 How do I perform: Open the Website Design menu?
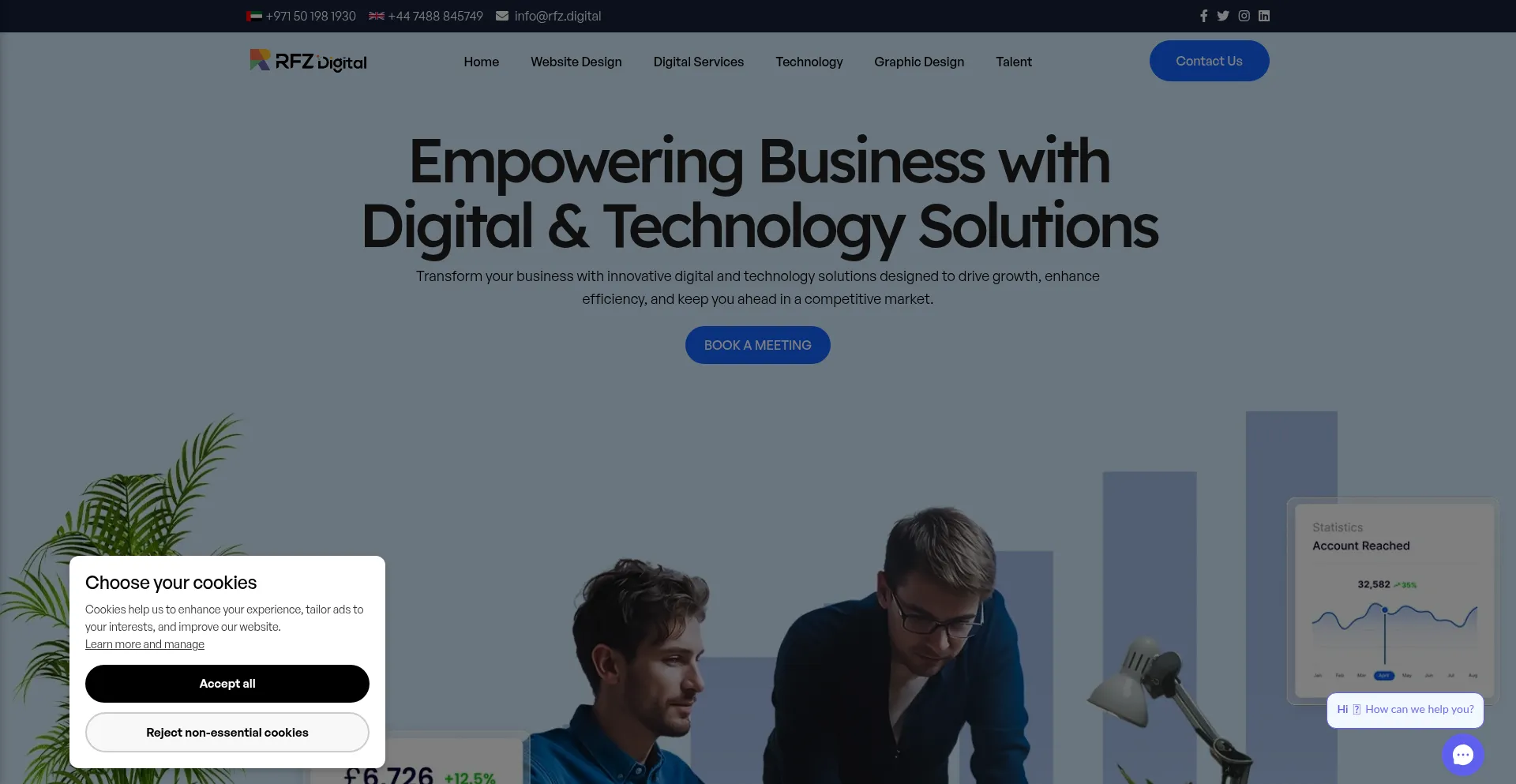pyautogui.click(x=576, y=62)
